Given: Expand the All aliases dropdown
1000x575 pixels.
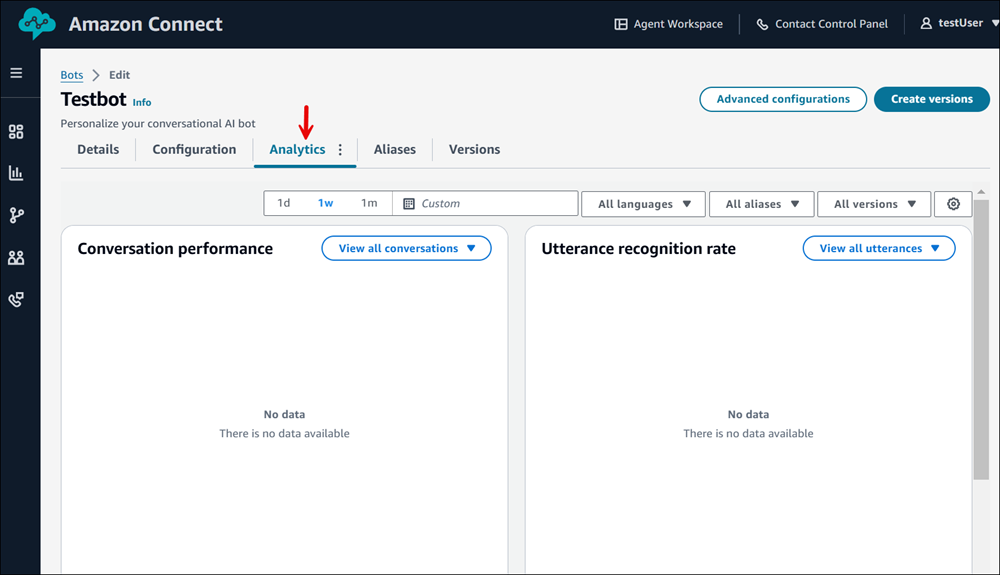Looking at the screenshot, I should (x=762, y=204).
